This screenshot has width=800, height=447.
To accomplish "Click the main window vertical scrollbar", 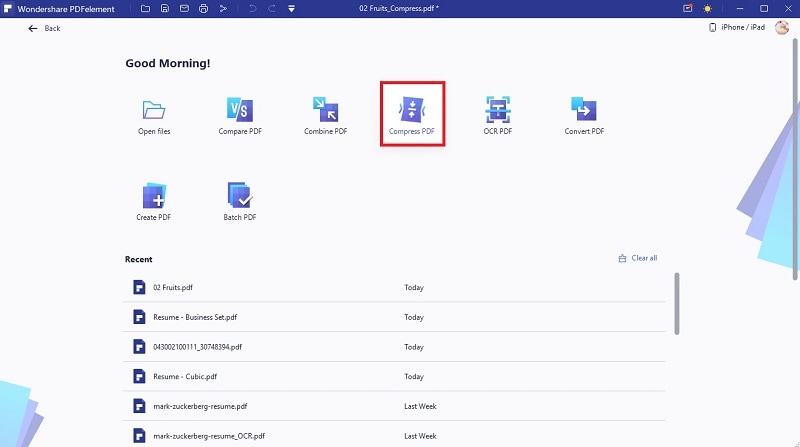I will (x=795, y=158).
